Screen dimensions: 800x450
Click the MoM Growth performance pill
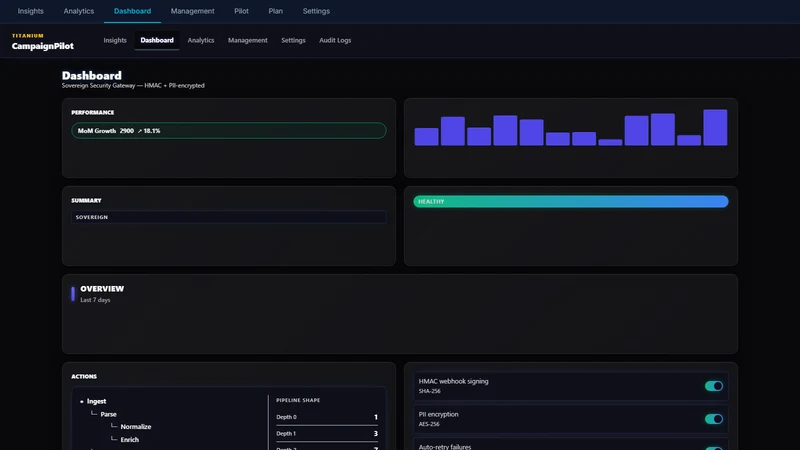tap(229, 131)
